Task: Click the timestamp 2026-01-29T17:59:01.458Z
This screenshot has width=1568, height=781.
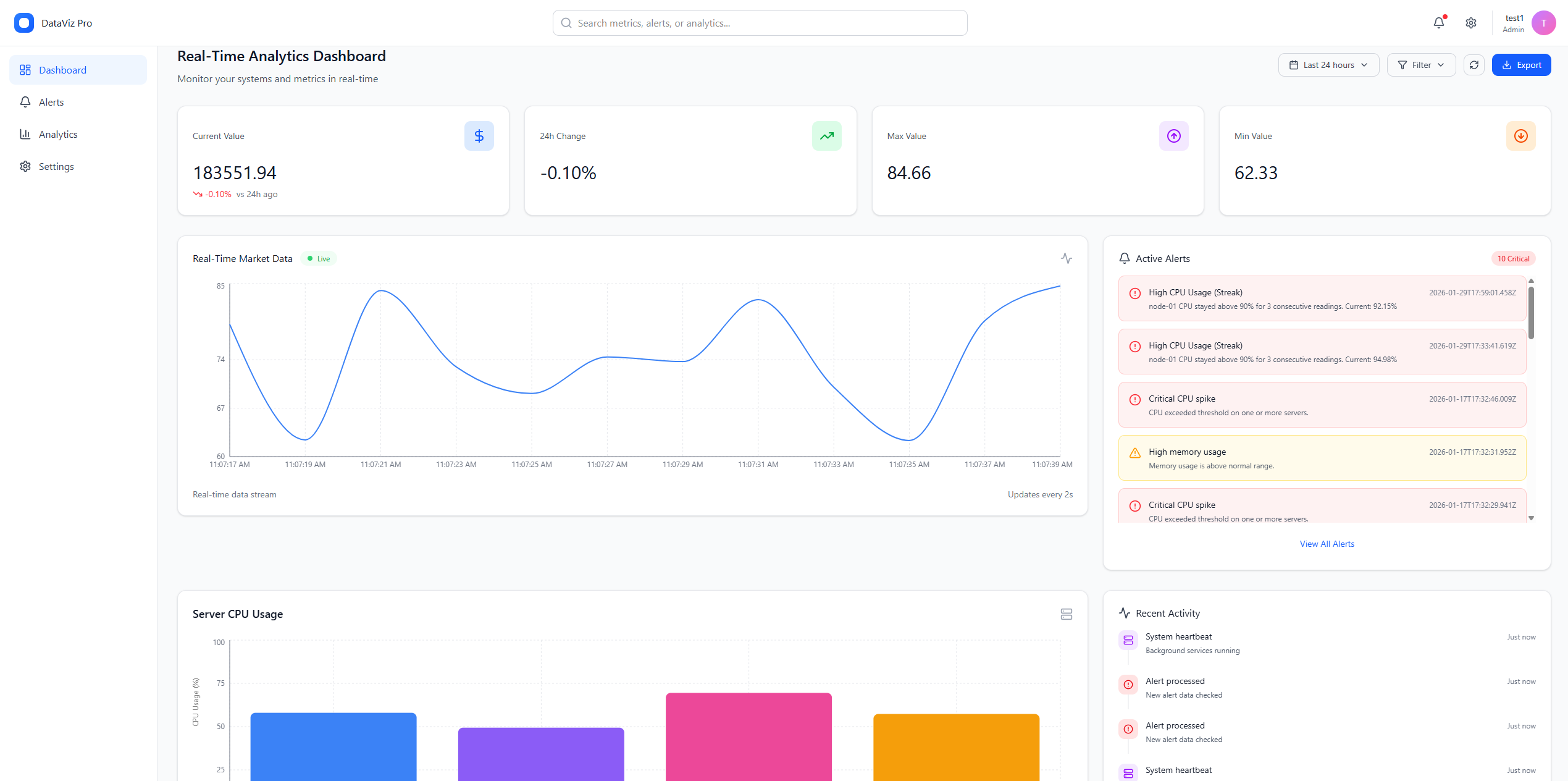Action: (x=1472, y=293)
